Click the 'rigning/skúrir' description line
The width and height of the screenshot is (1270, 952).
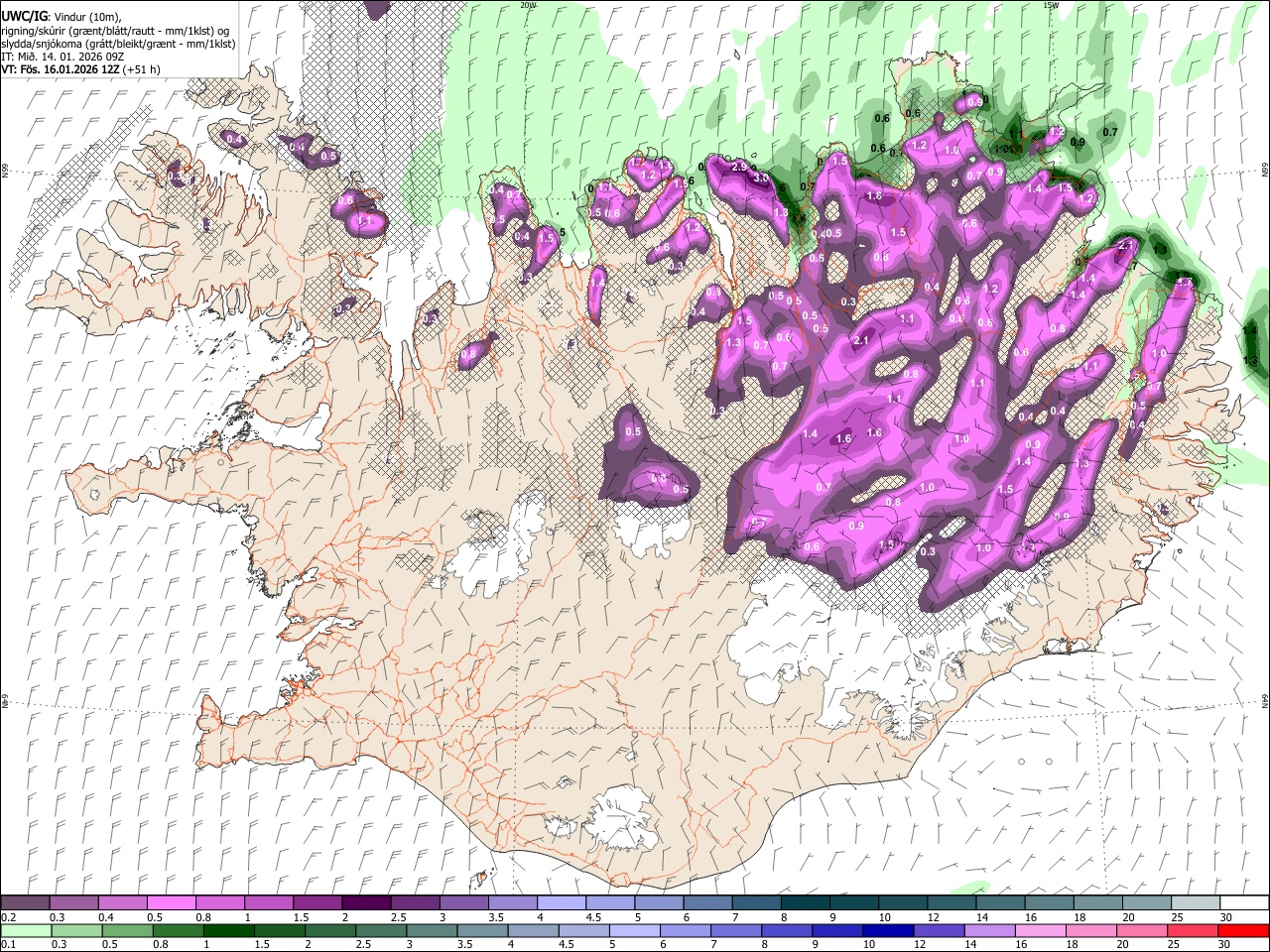pyautogui.click(x=117, y=30)
